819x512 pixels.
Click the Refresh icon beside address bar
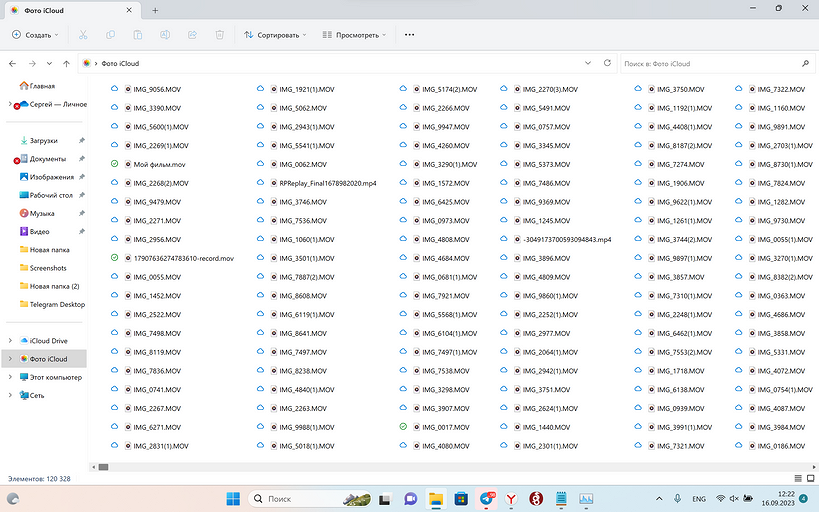(x=608, y=63)
